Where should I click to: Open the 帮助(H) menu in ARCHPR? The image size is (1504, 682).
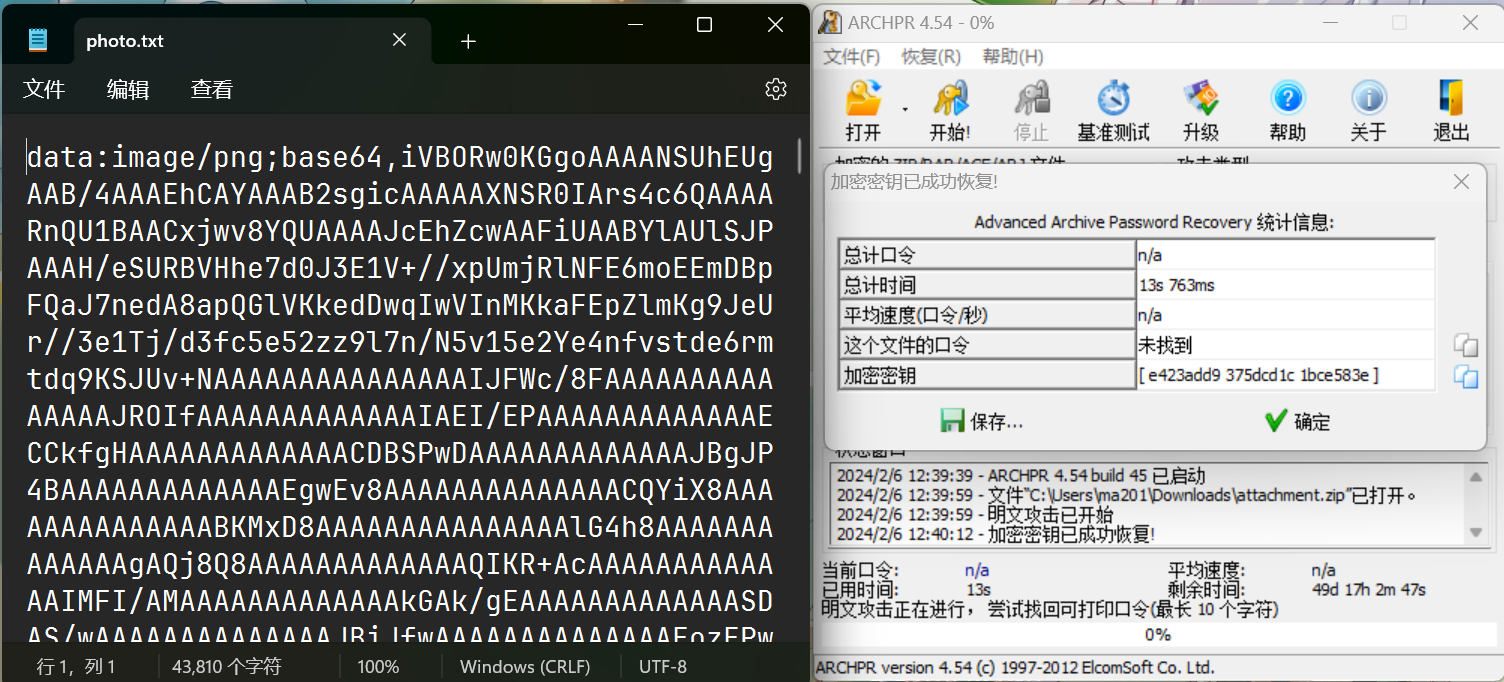click(x=1012, y=57)
